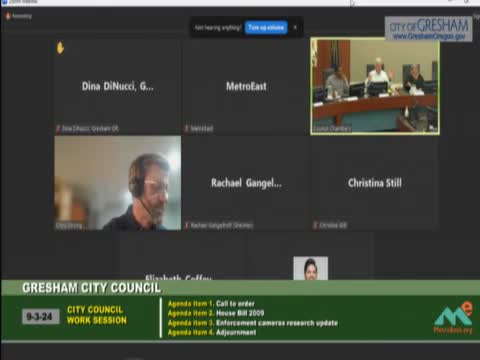Image resolution: width=480 pixels, height=360 pixels.
Task: Click the Turn up volume button
Action: pos(266,27)
